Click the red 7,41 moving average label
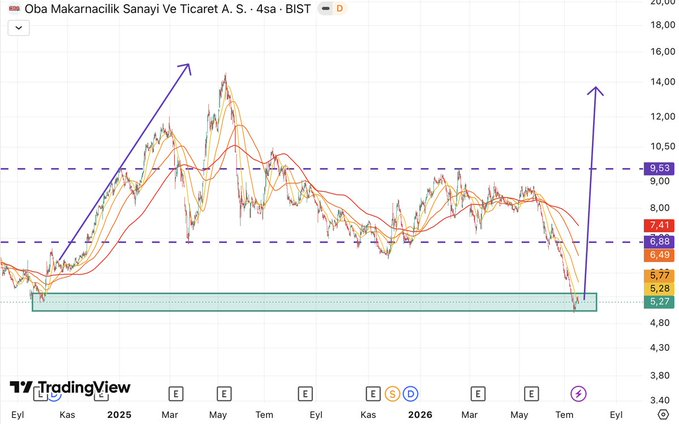The width and height of the screenshot is (679, 424). click(659, 225)
